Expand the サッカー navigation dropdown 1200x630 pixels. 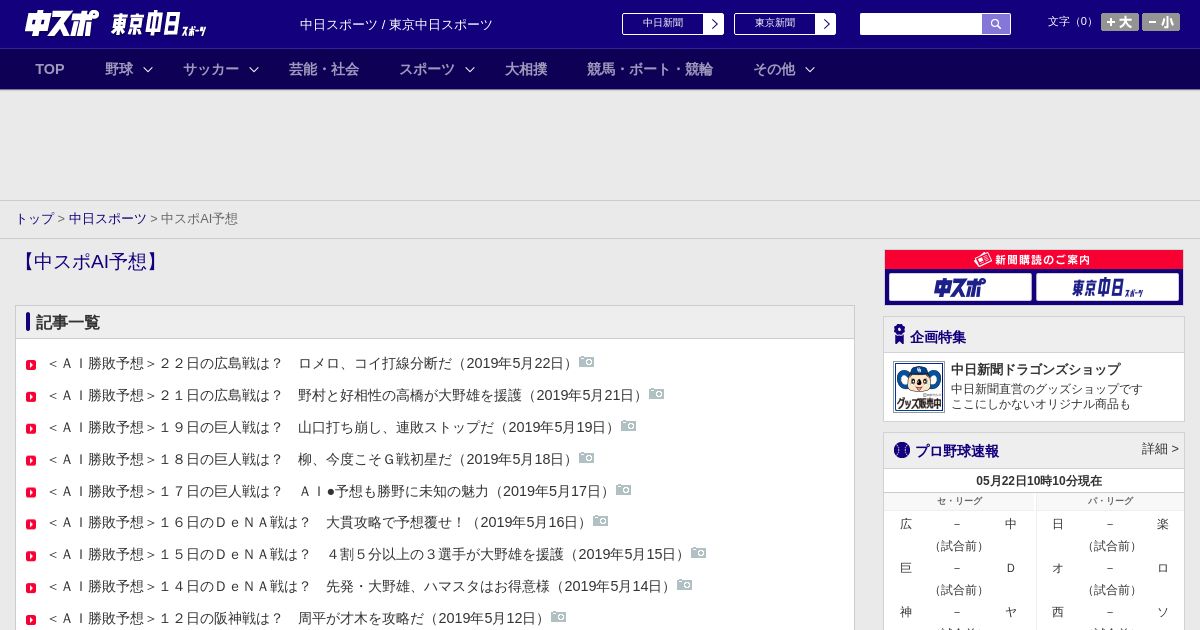pyautogui.click(x=221, y=69)
